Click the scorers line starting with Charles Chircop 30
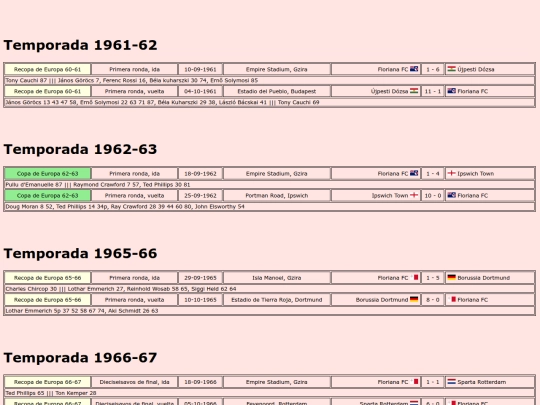Screen dimensions: 540x405 [x=269, y=289]
